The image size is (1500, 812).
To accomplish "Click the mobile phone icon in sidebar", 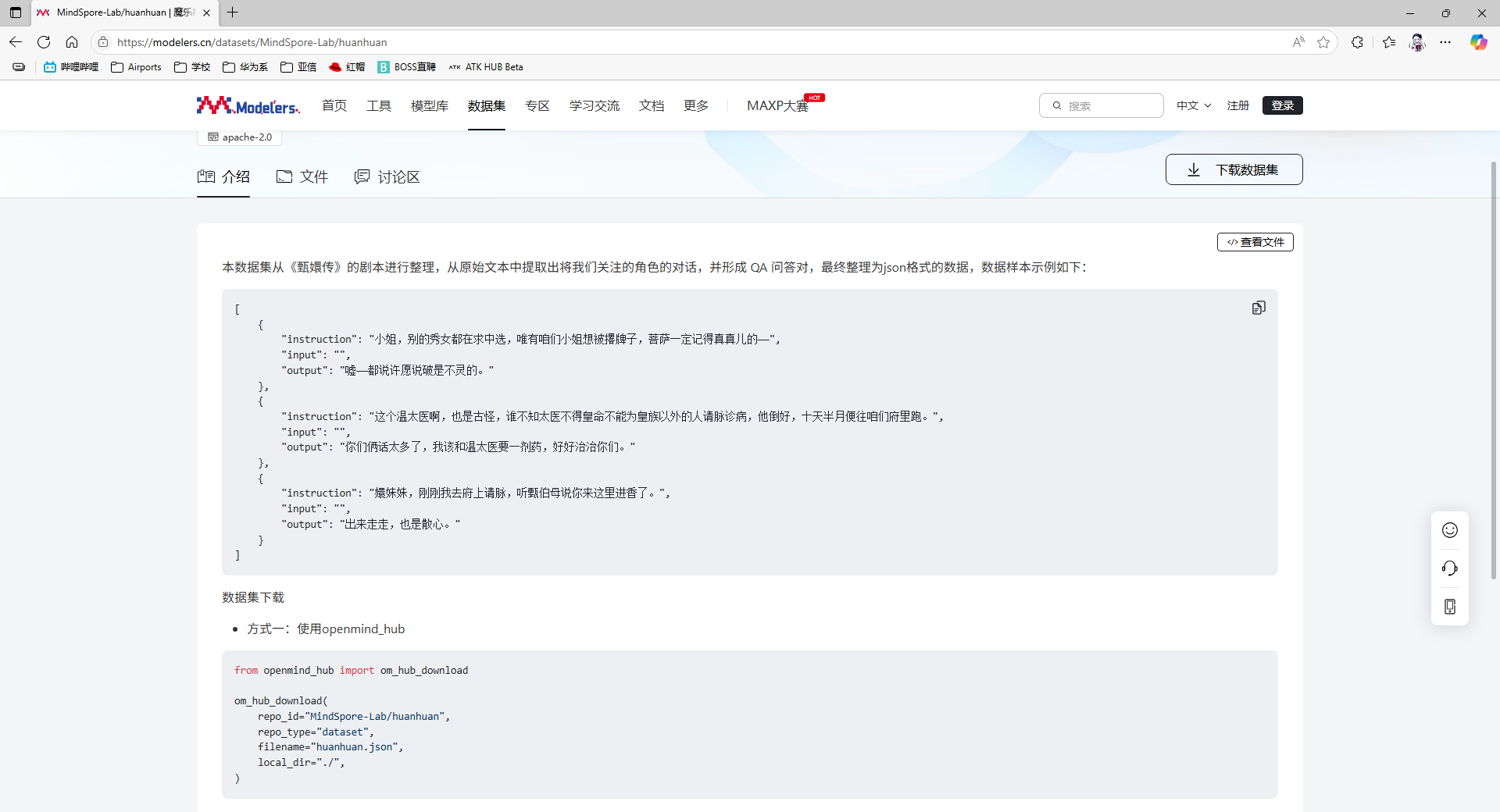I will [1449, 607].
